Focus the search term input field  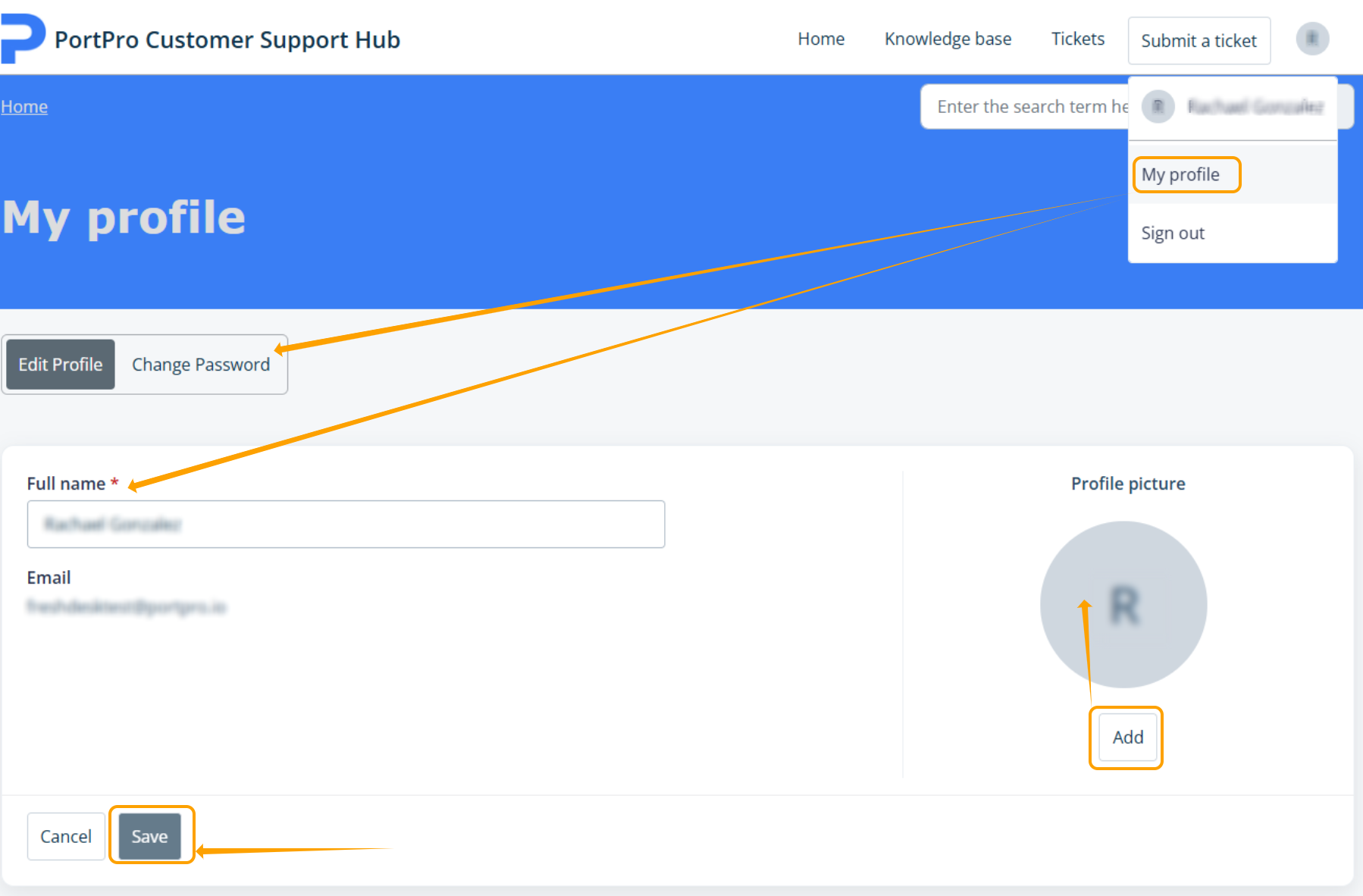[1025, 107]
